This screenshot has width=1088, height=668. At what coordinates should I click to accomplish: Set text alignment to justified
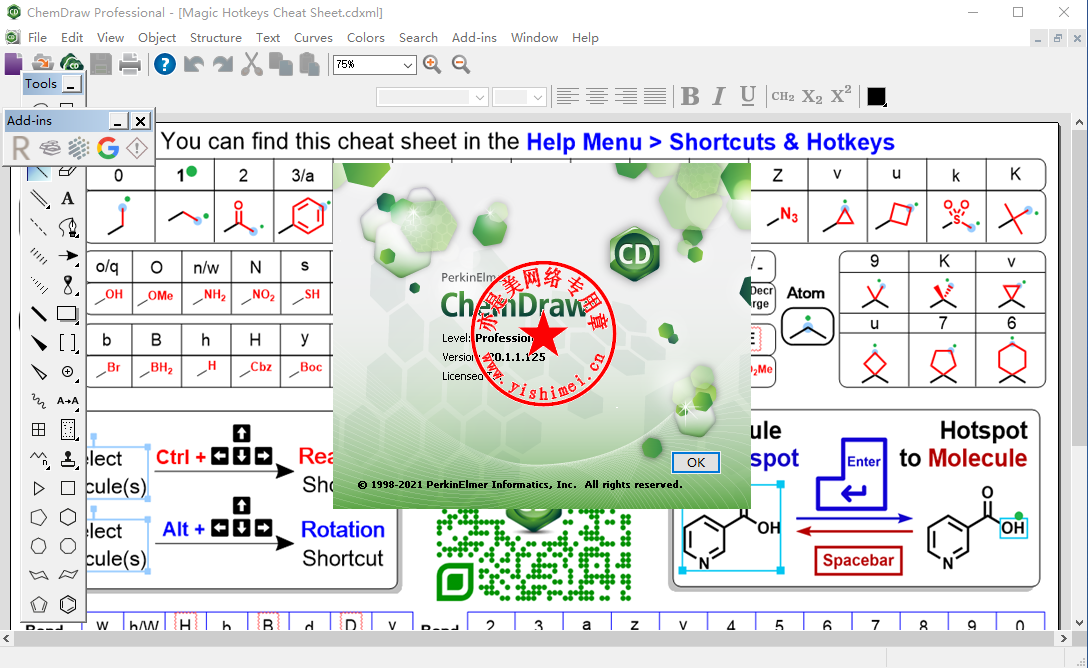pyautogui.click(x=655, y=96)
